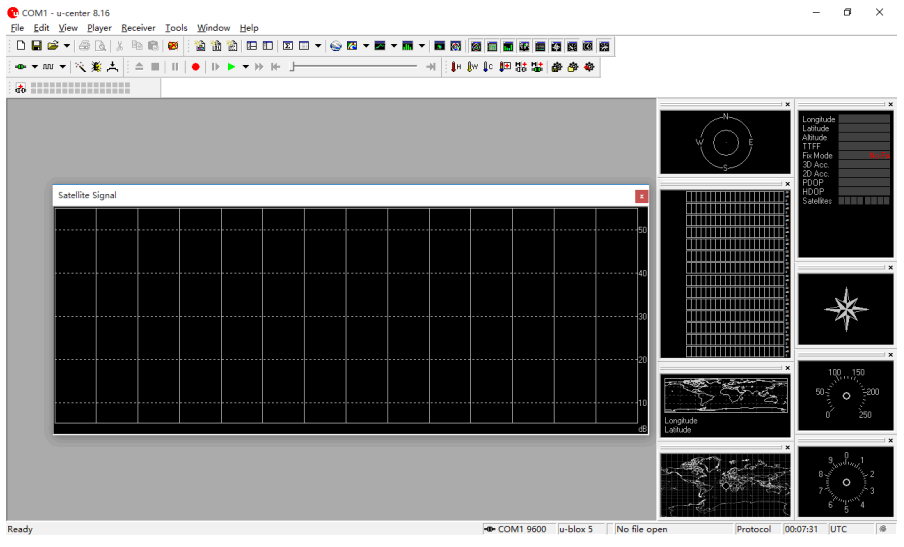
Task: Click the Hotstart (H) thermometer icon
Action: point(456,67)
